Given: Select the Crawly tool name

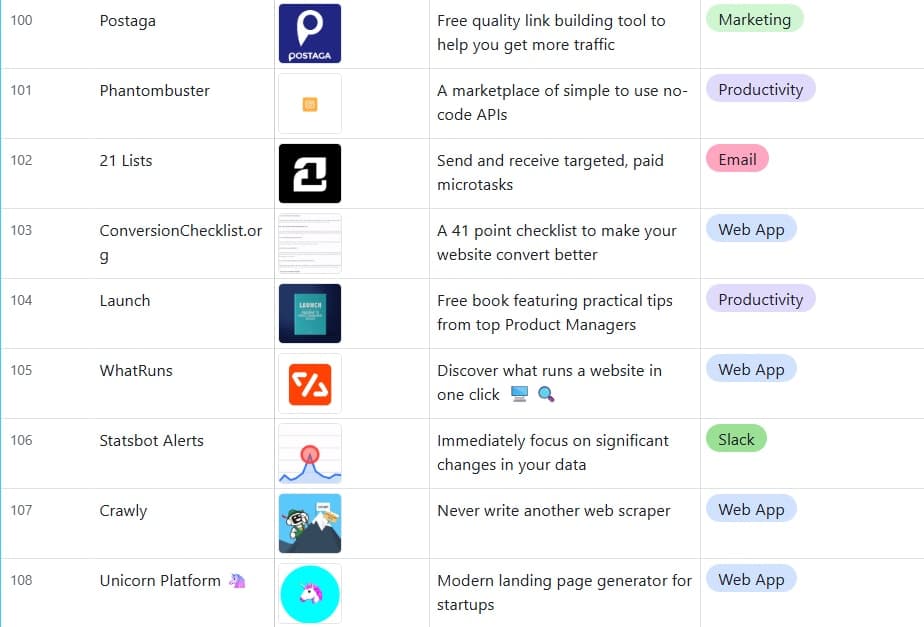Looking at the screenshot, I should click(x=123, y=510).
